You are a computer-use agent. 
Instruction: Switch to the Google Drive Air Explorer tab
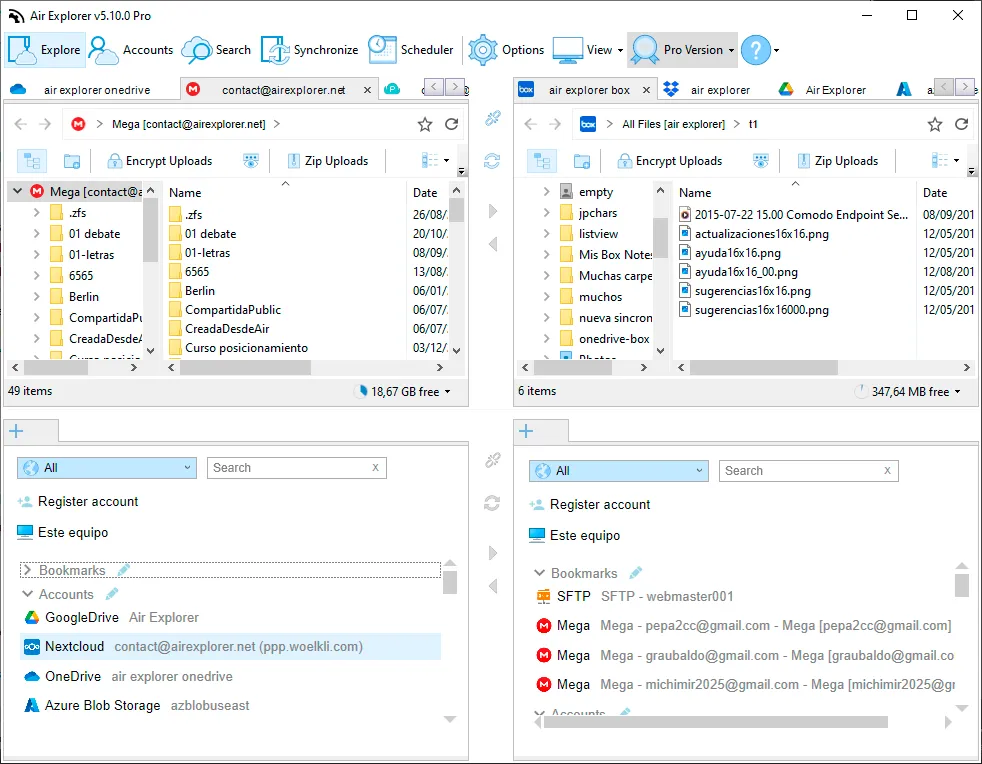(x=822, y=90)
